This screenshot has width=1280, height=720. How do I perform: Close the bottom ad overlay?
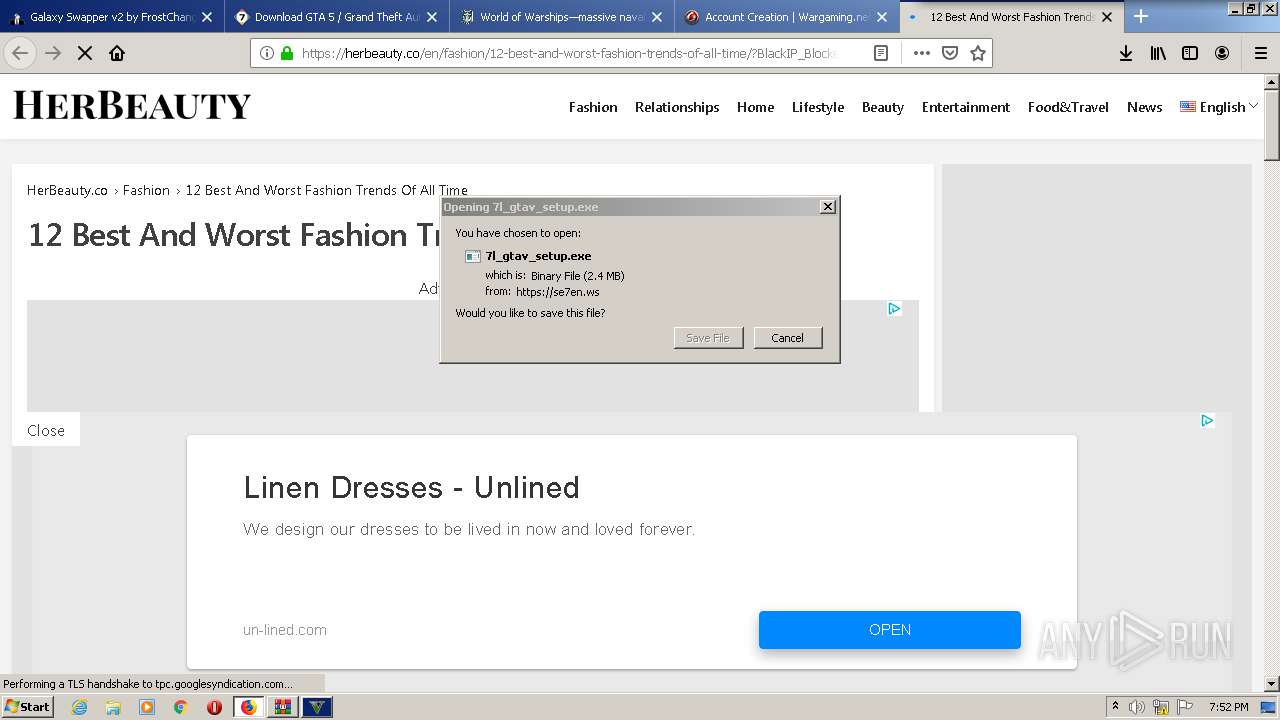pos(46,430)
